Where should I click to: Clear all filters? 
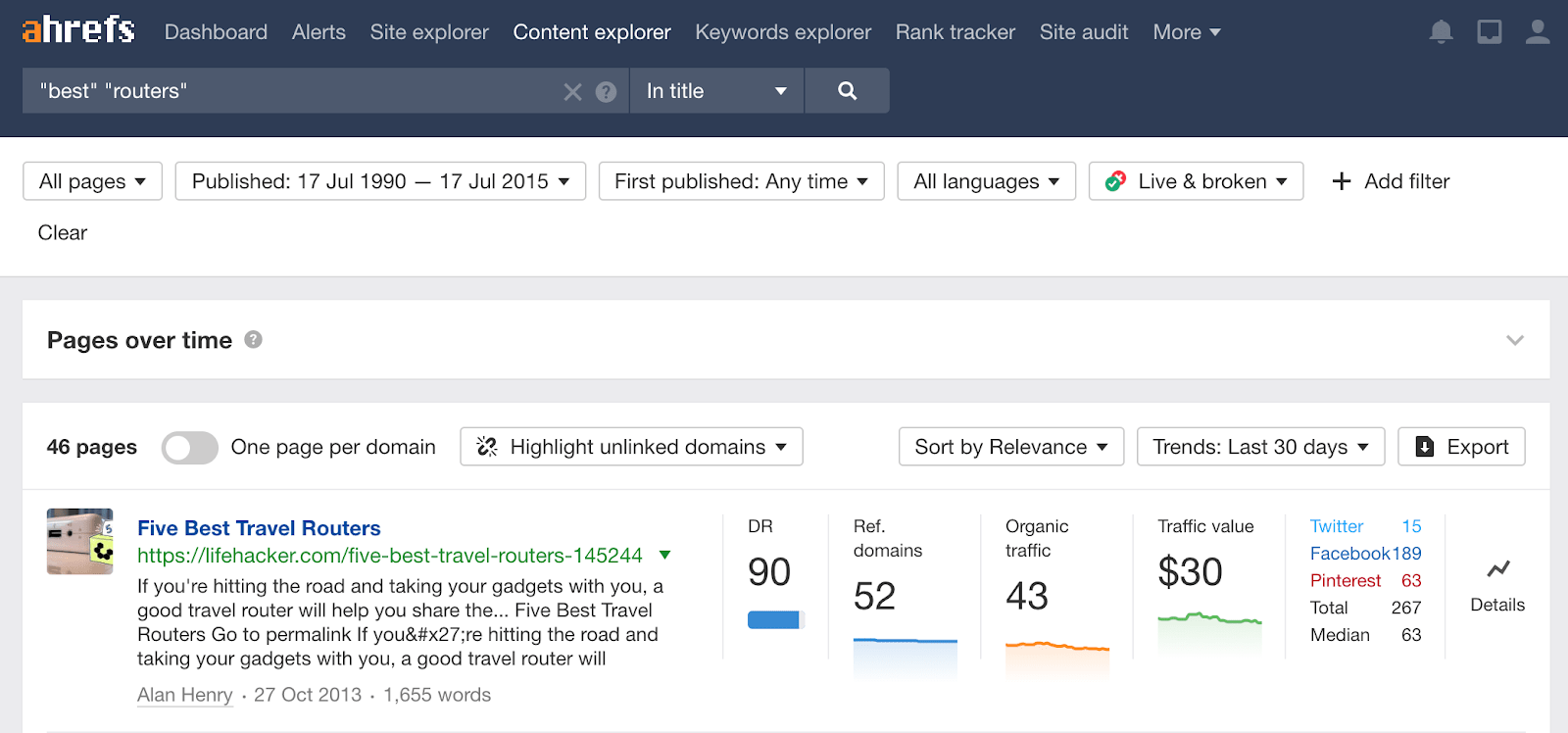pos(63,233)
